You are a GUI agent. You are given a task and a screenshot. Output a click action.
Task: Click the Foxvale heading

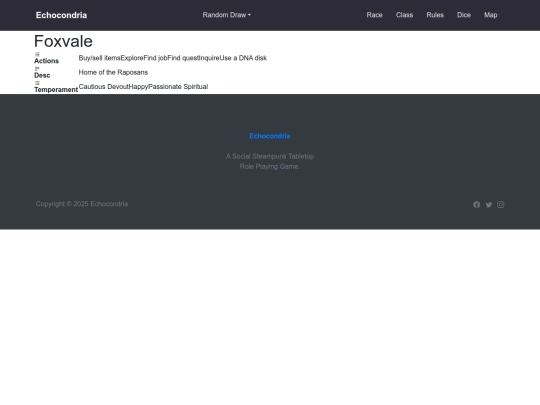tap(63, 41)
